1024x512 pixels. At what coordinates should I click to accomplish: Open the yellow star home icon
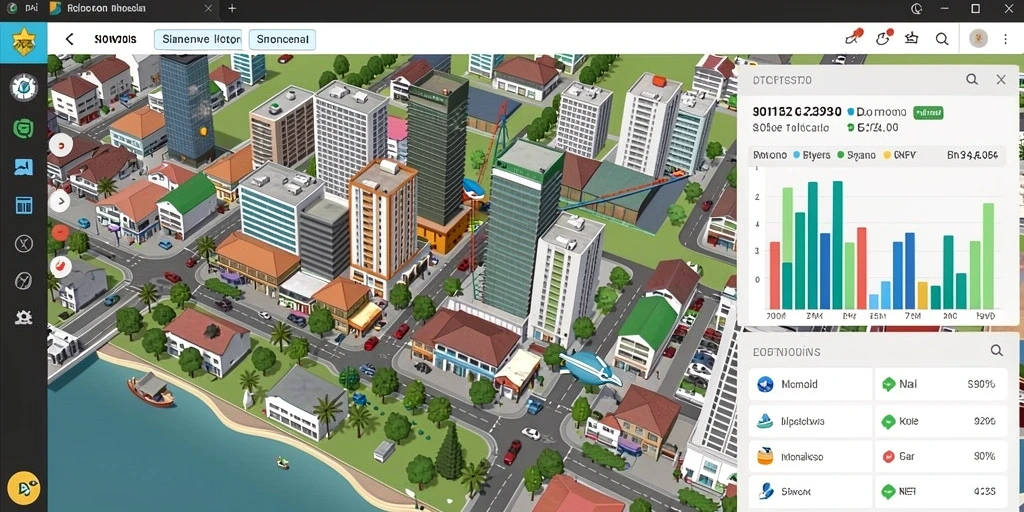click(23, 42)
